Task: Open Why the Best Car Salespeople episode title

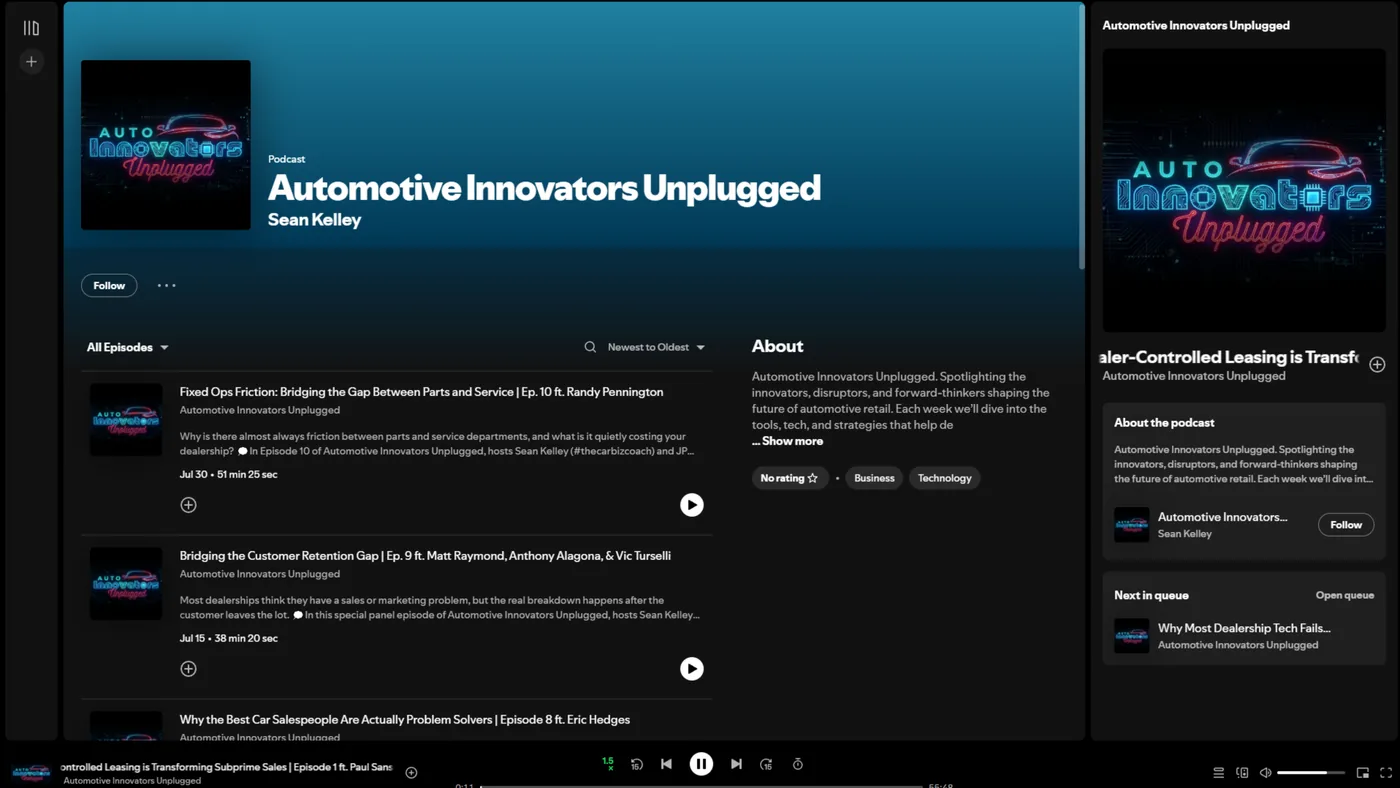Action: [405, 720]
